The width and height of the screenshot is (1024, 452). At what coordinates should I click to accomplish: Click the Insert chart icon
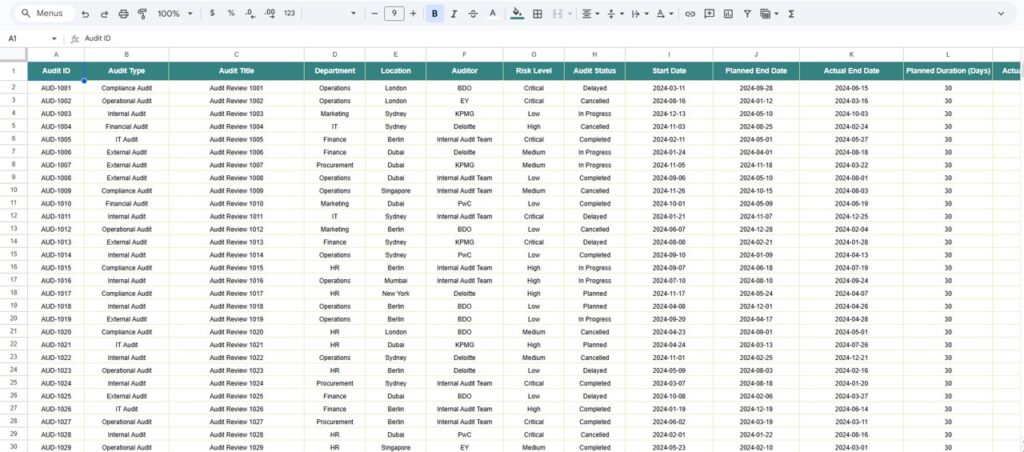728,14
